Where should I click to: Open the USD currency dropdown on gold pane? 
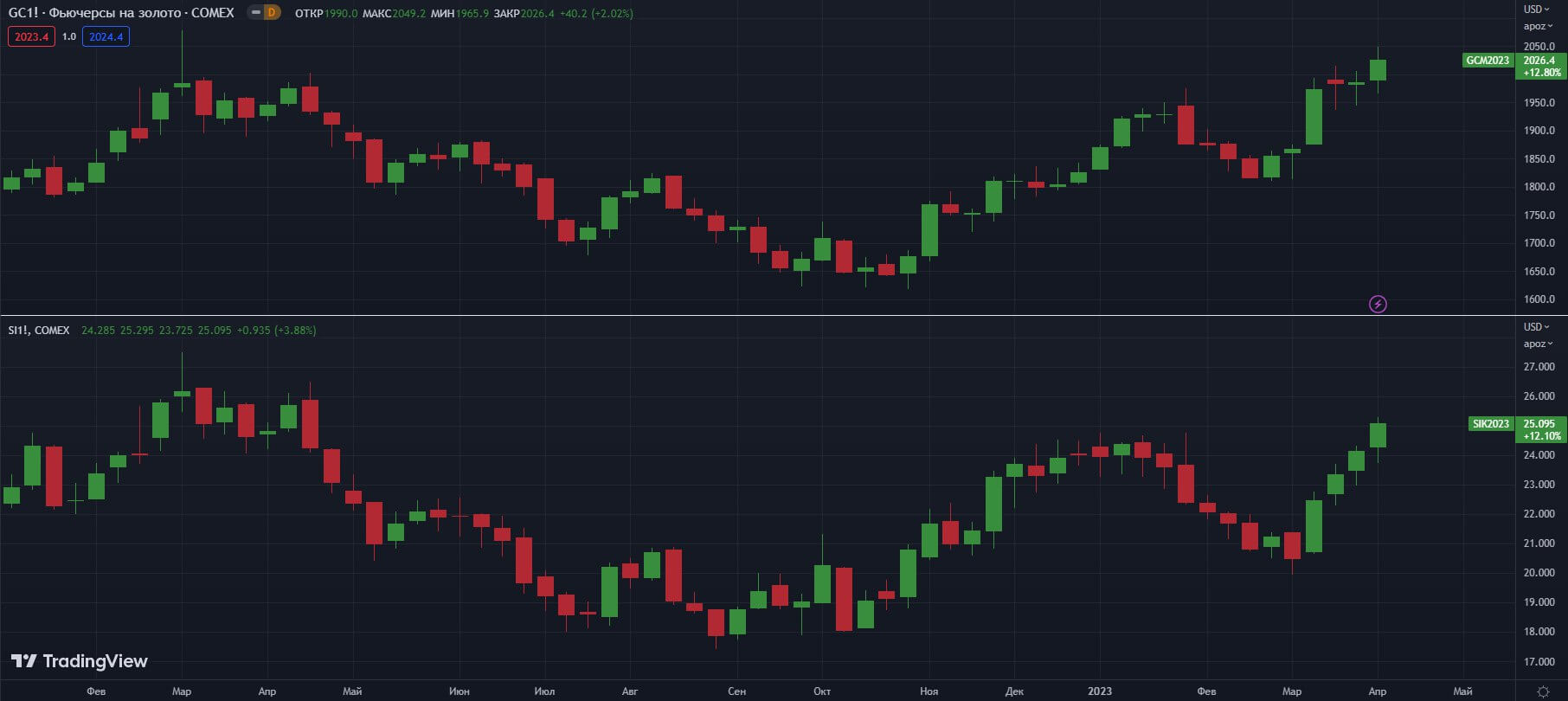[x=1538, y=10]
